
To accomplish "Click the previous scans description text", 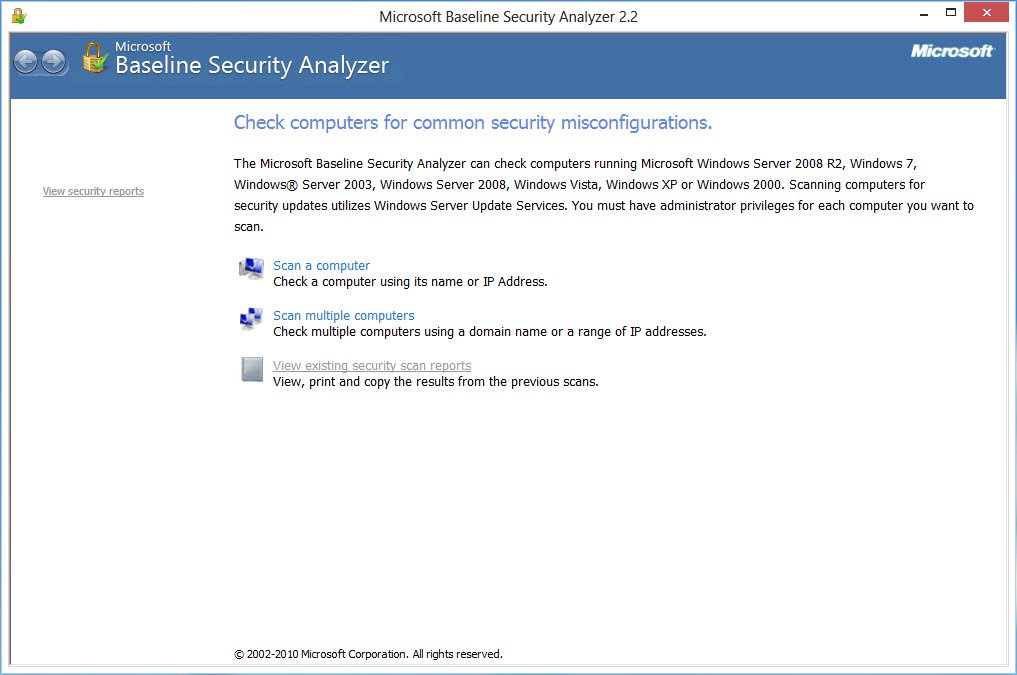I will click(x=435, y=381).
